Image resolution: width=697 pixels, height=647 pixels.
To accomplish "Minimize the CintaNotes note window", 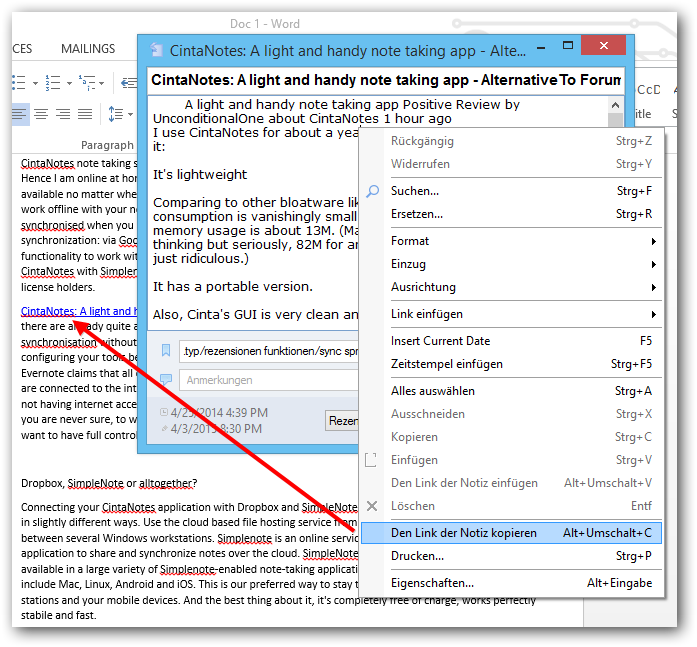I will [x=541, y=47].
